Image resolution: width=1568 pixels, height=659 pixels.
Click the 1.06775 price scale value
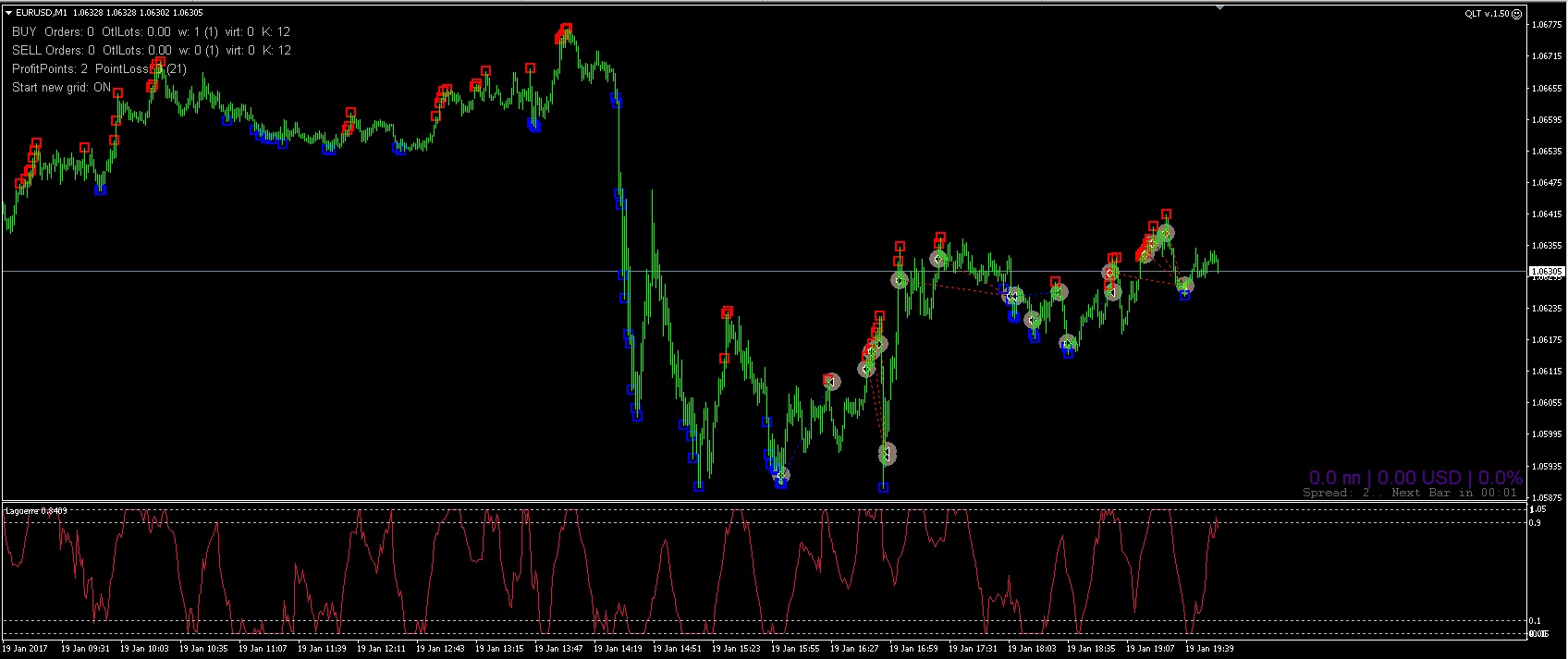[1547, 25]
